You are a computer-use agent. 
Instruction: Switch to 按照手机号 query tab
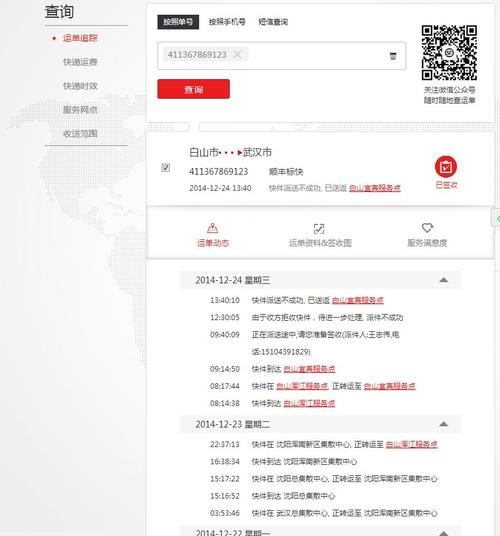click(227, 22)
